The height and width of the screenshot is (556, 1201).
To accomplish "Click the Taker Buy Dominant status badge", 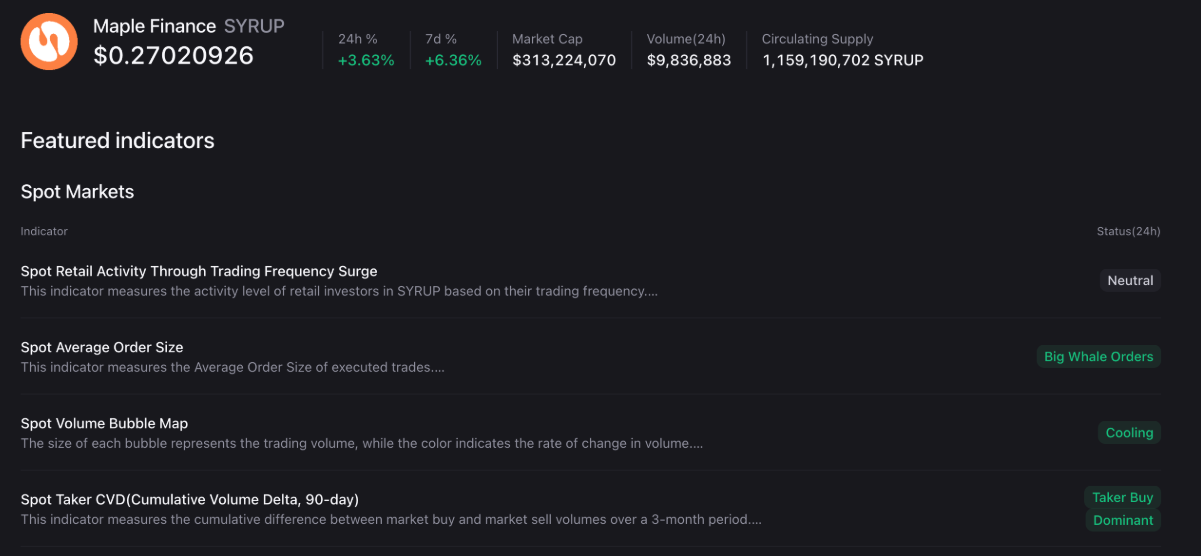I will pyautogui.click(x=1122, y=508).
